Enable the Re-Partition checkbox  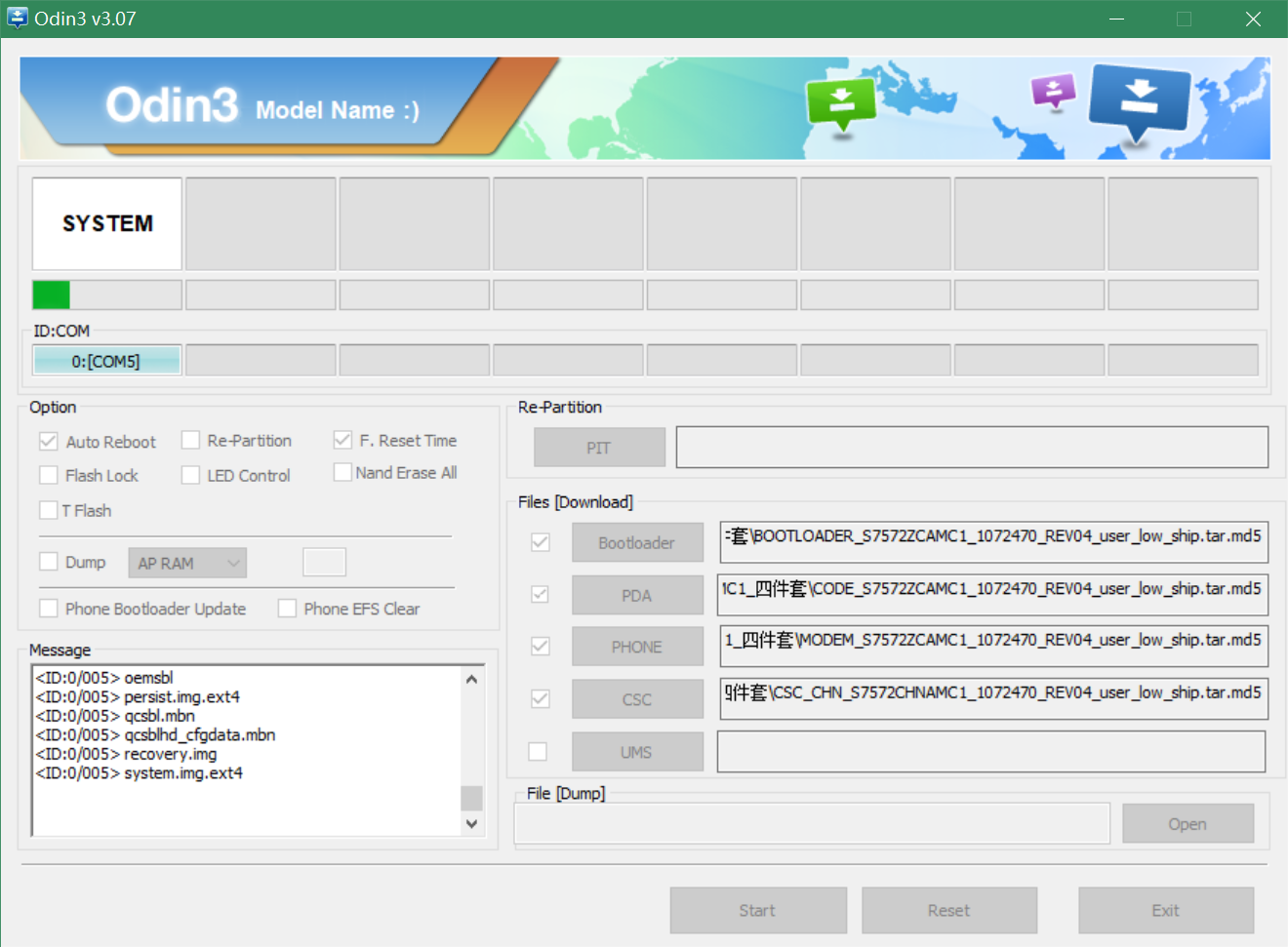(191, 441)
